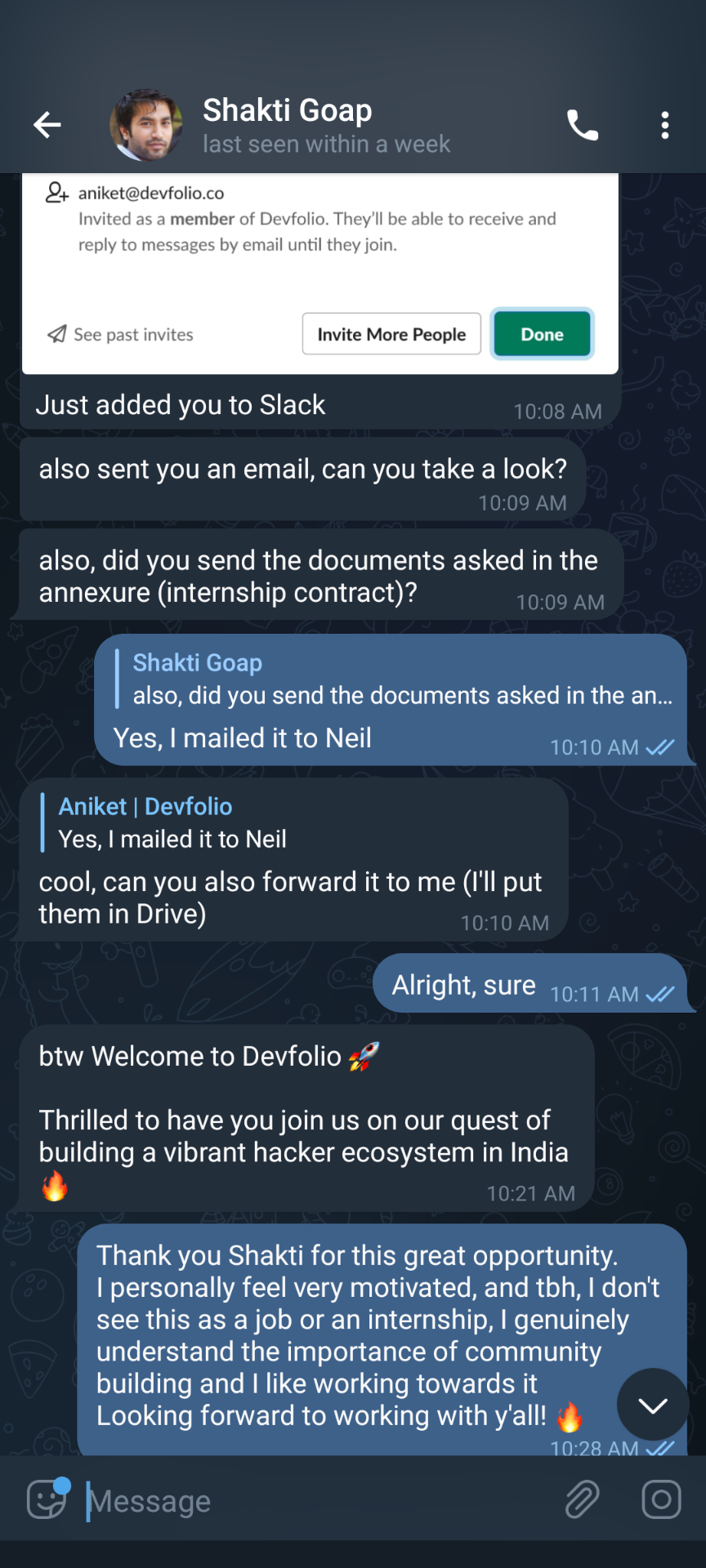706x1568 pixels.
Task: Open the emoji sticker picker
Action: click(x=47, y=1499)
